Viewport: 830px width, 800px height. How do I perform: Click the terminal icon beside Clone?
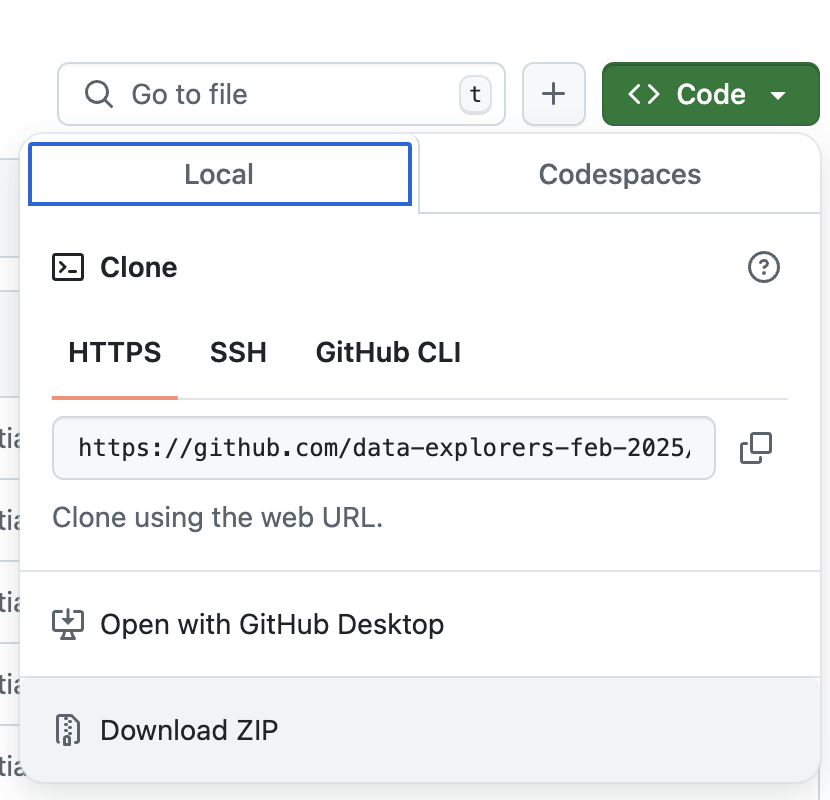pyautogui.click(x=68, y=267)
